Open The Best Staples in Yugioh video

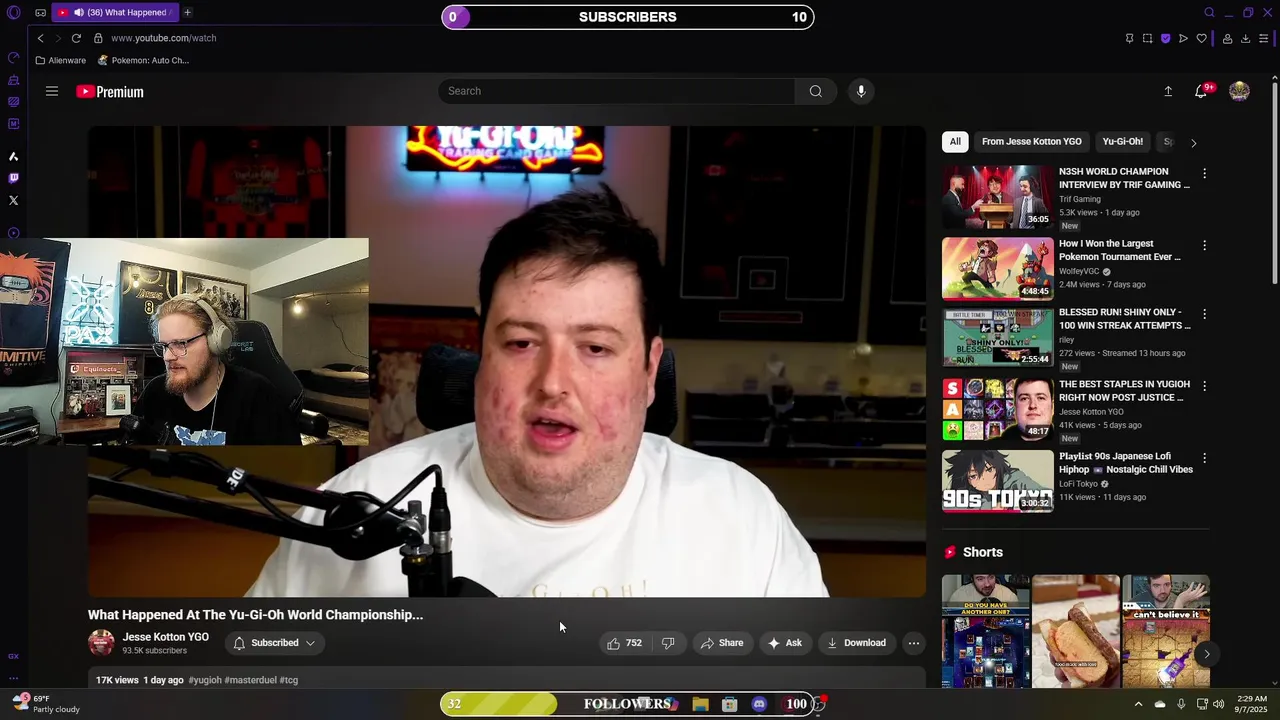[997, 410]
